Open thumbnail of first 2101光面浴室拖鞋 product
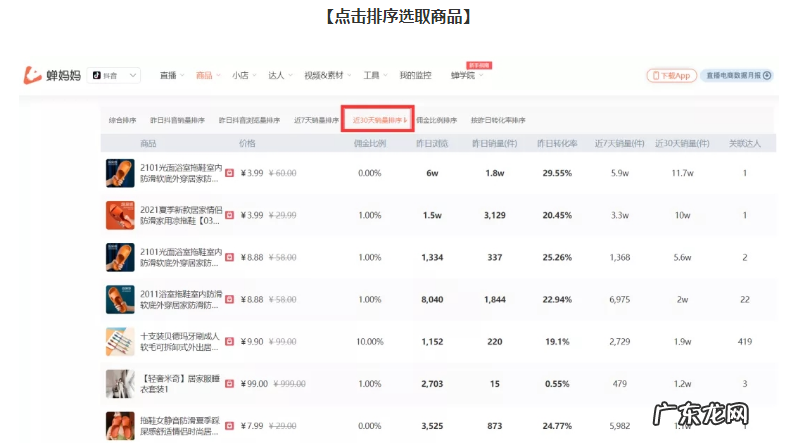Screen dimensions: 787x443 pos(120,173)
